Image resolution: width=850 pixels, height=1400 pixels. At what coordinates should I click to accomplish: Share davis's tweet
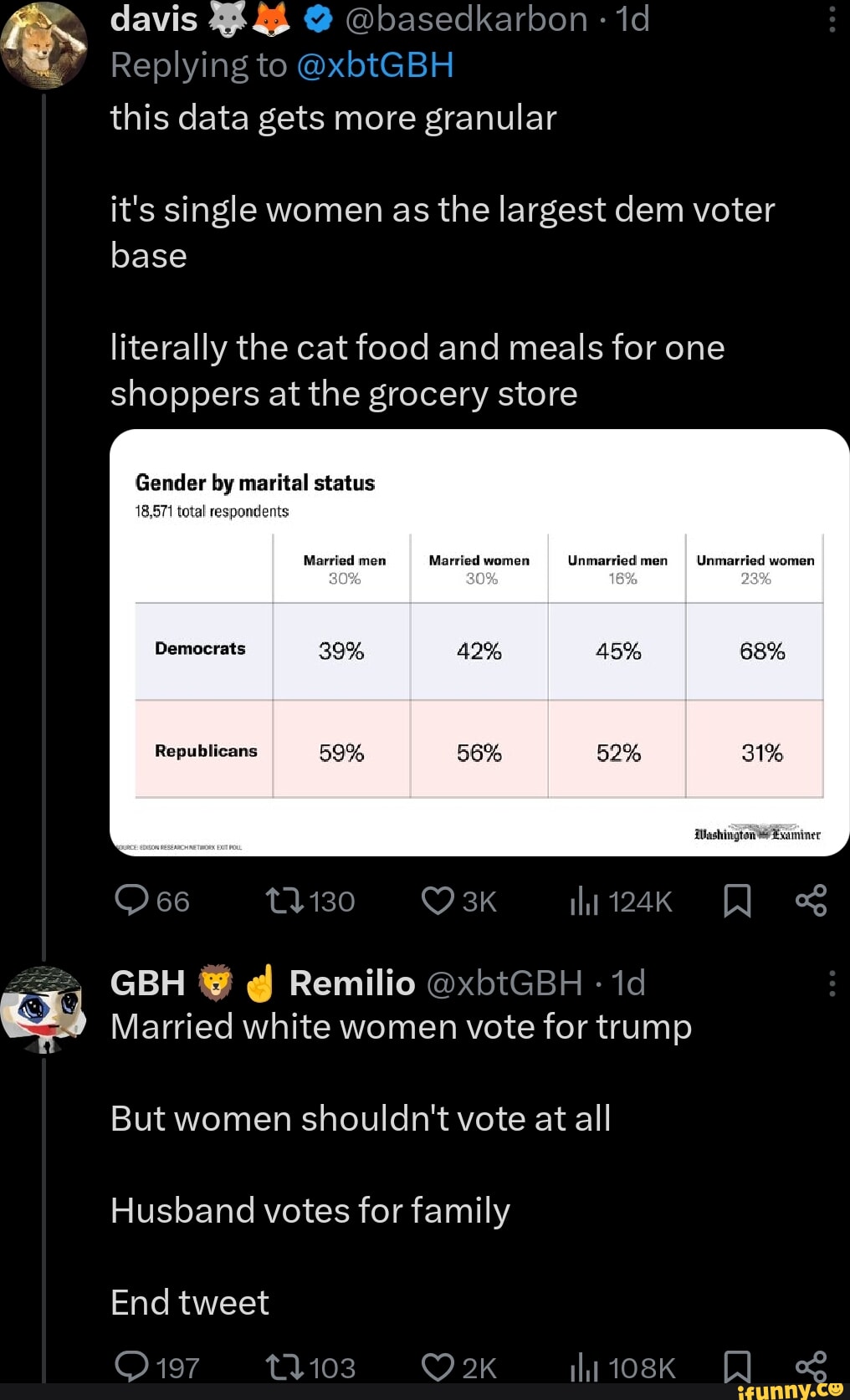tap(811, 901)
